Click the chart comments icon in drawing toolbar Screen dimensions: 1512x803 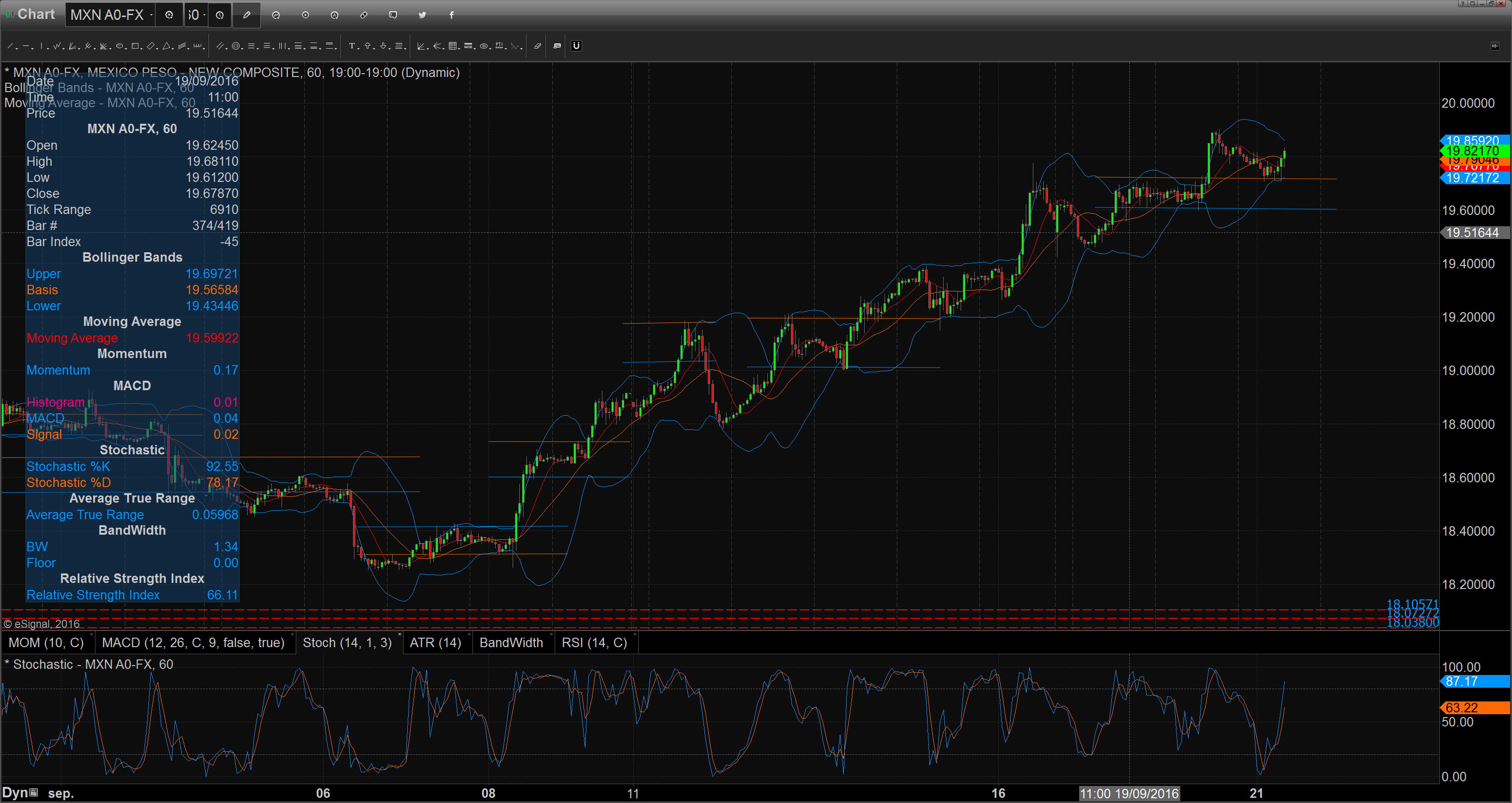point(557,46)
